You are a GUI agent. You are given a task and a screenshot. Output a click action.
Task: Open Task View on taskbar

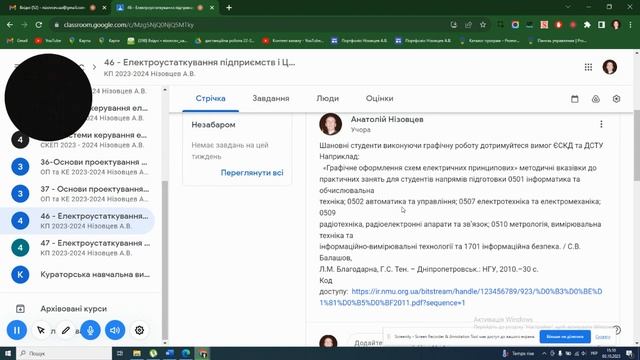(x=120, y=353)
